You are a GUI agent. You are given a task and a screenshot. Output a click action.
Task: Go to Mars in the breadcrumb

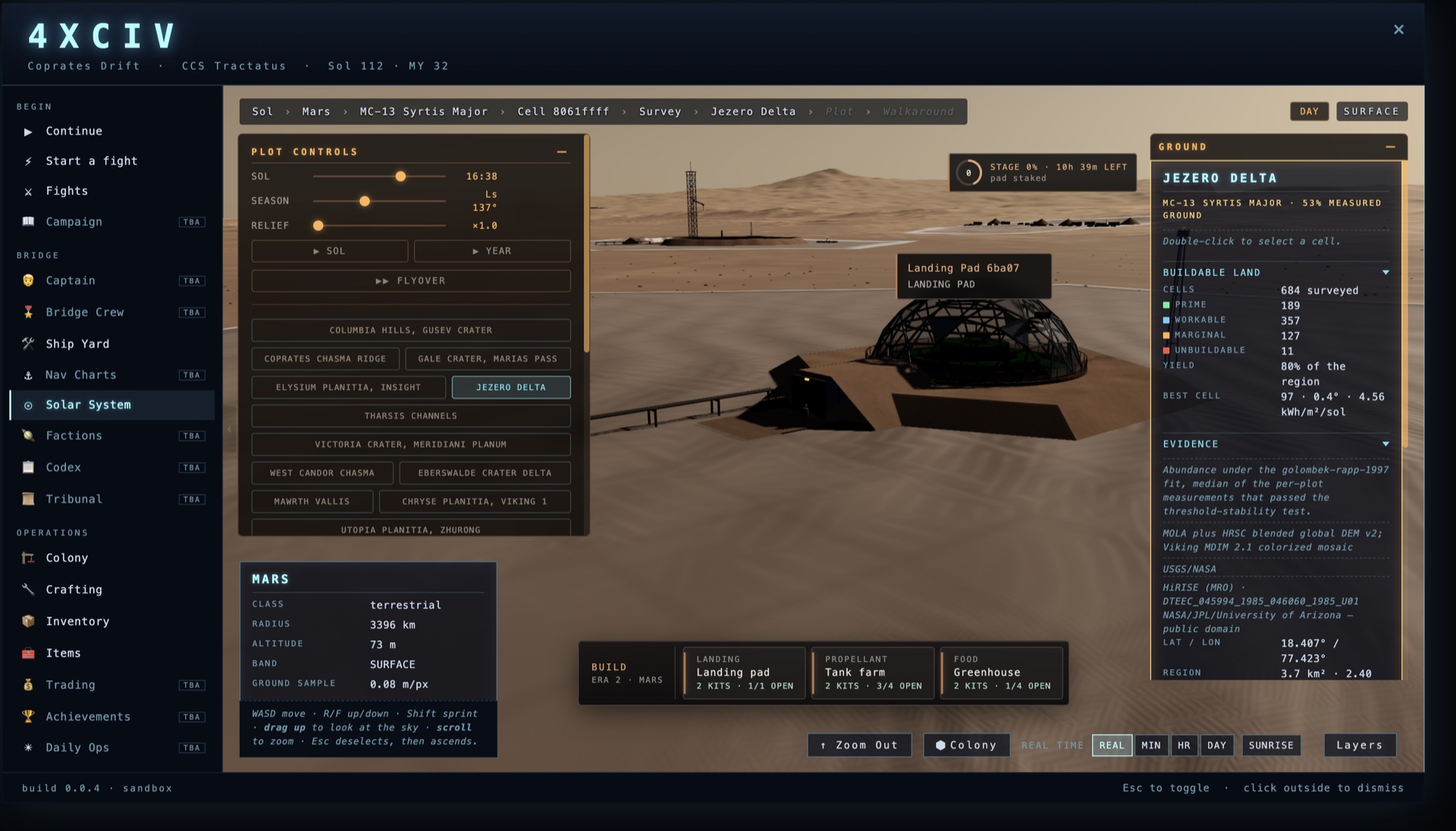point(316,111)
